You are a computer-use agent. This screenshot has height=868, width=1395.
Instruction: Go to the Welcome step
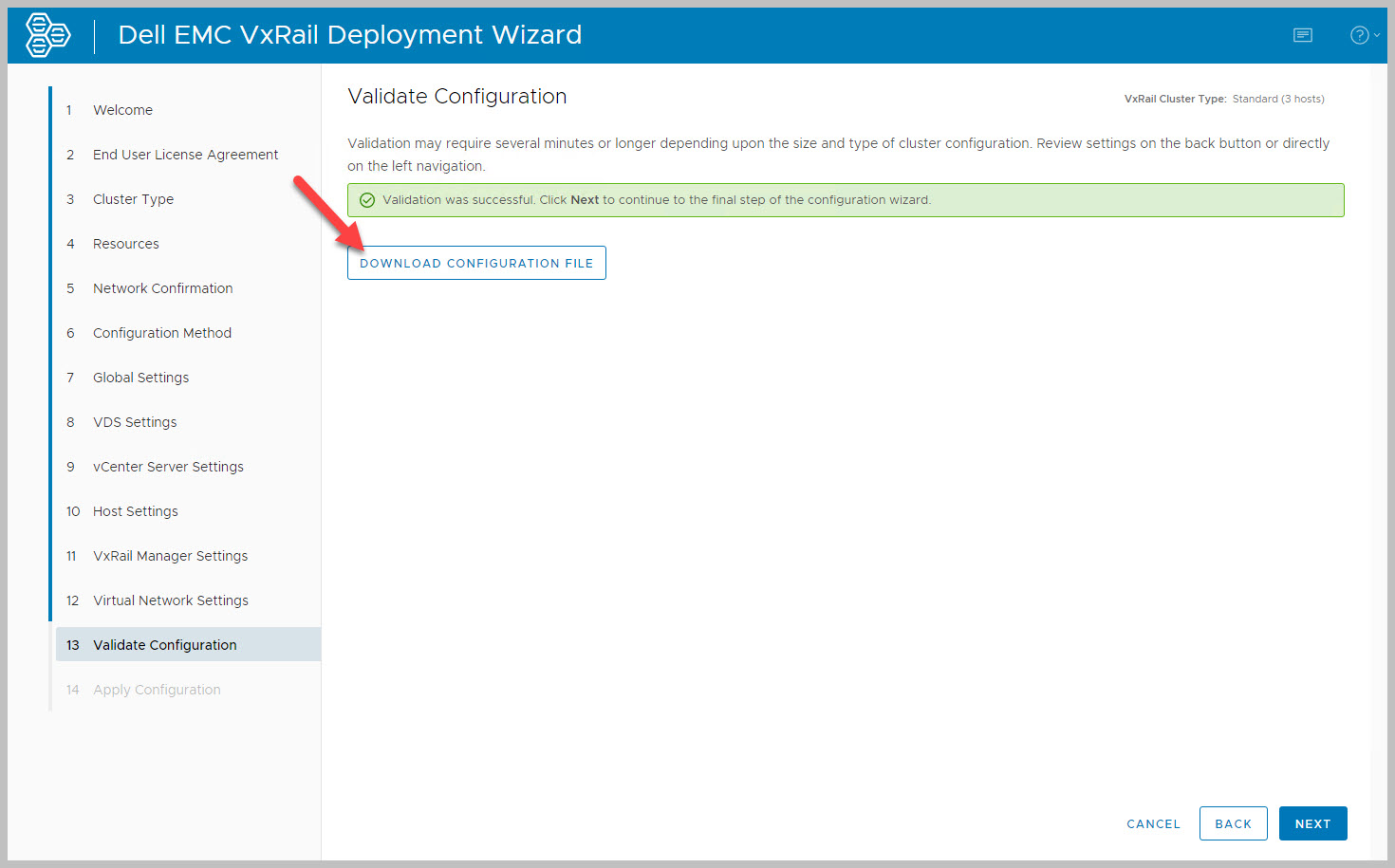122,110
